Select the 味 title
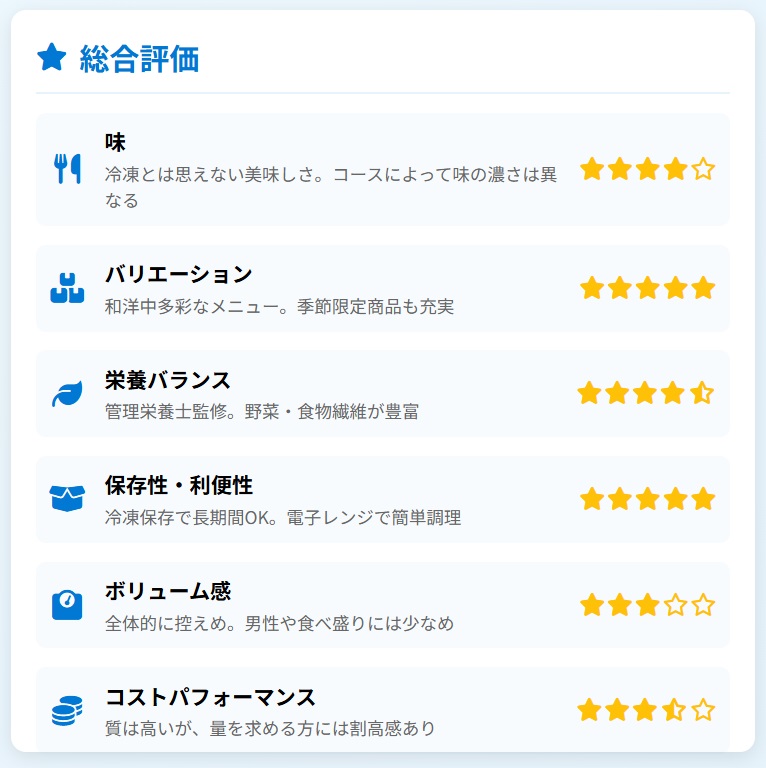Image resolution: width=766 pixels, height=768 pixels. point(115,142)
